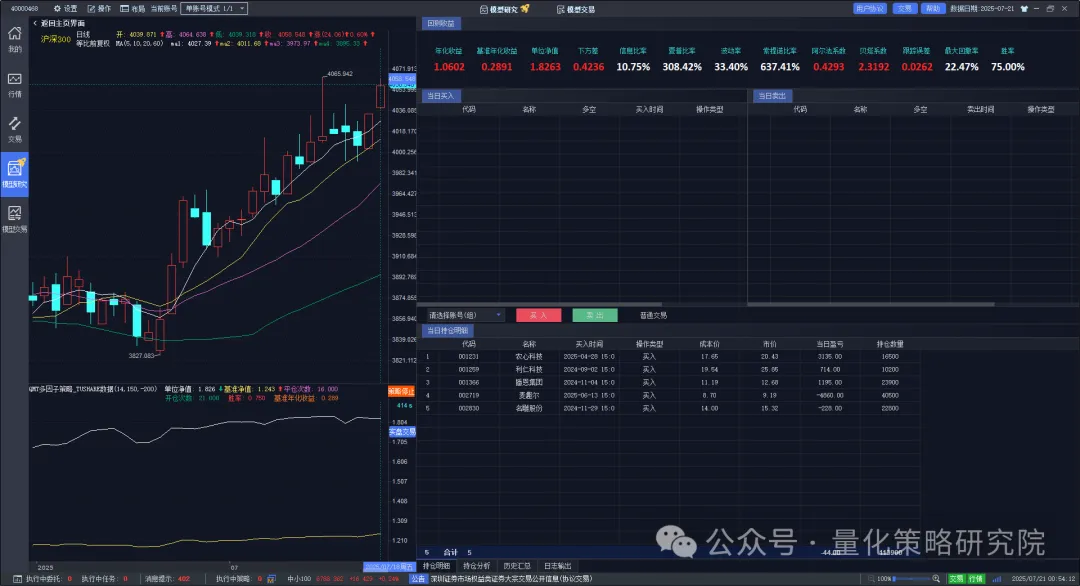The width and height of the screenshot is (1080, 586).
Task: Open the 我的 home sidebar icon
Action: coord(14,39)
